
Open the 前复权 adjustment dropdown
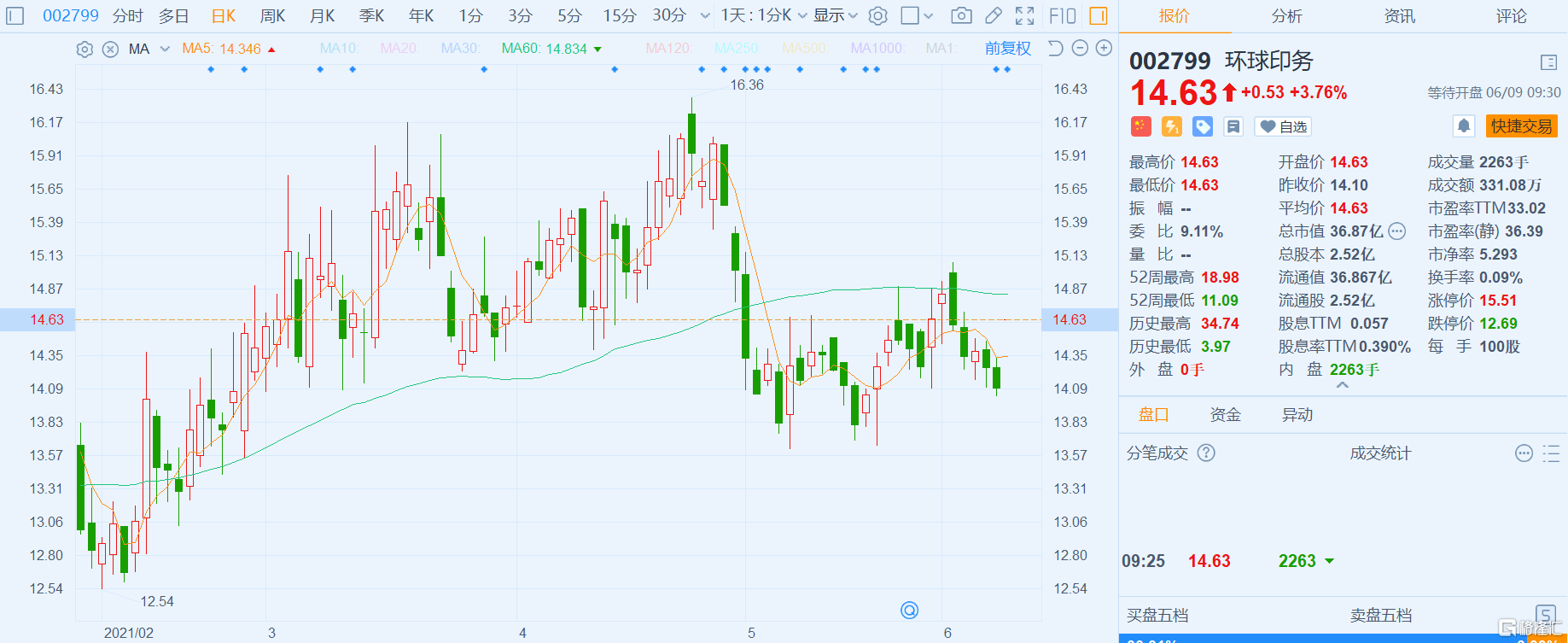pos(1008,49)
